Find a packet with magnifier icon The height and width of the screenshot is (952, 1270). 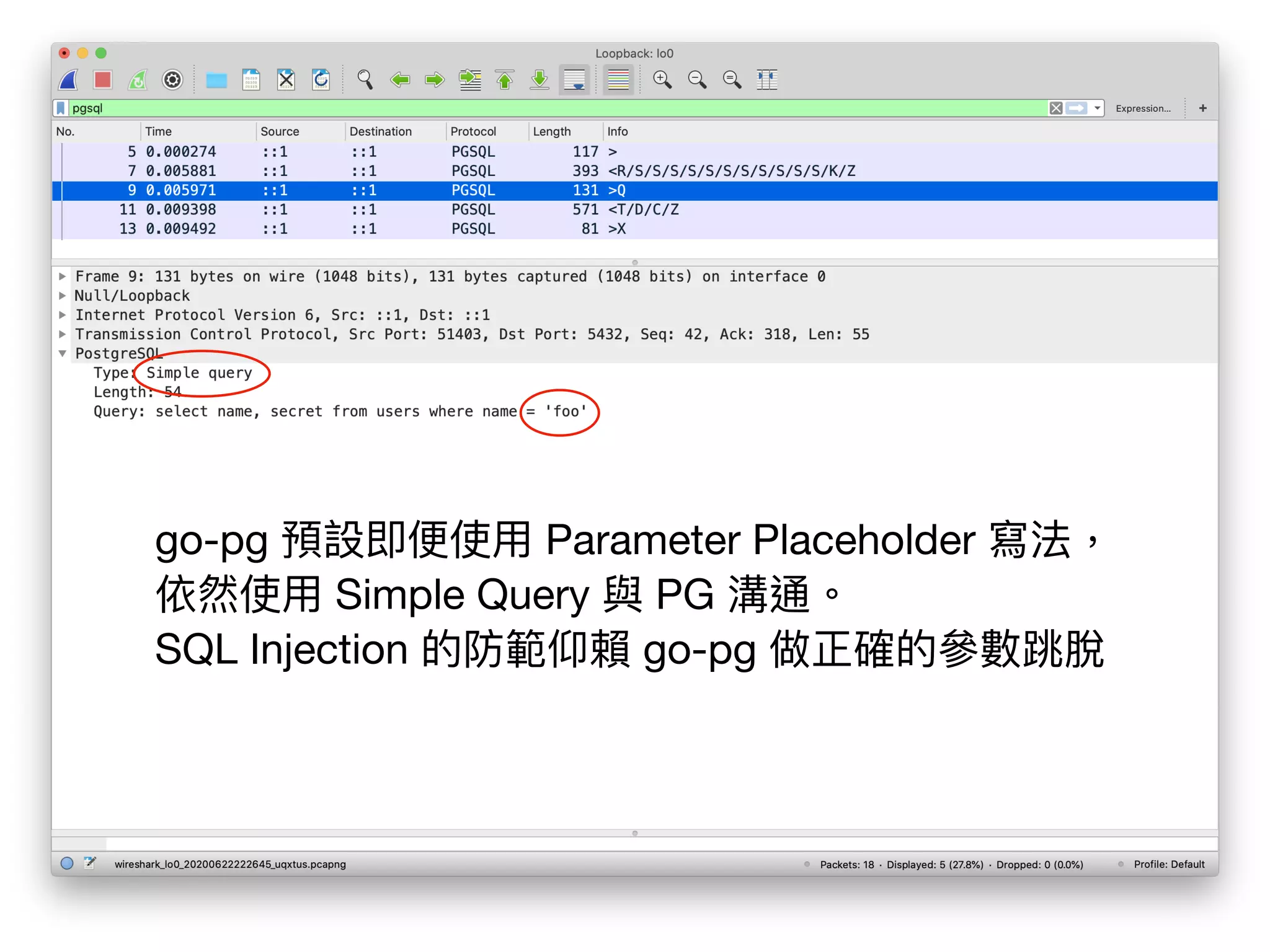point(365,79)
